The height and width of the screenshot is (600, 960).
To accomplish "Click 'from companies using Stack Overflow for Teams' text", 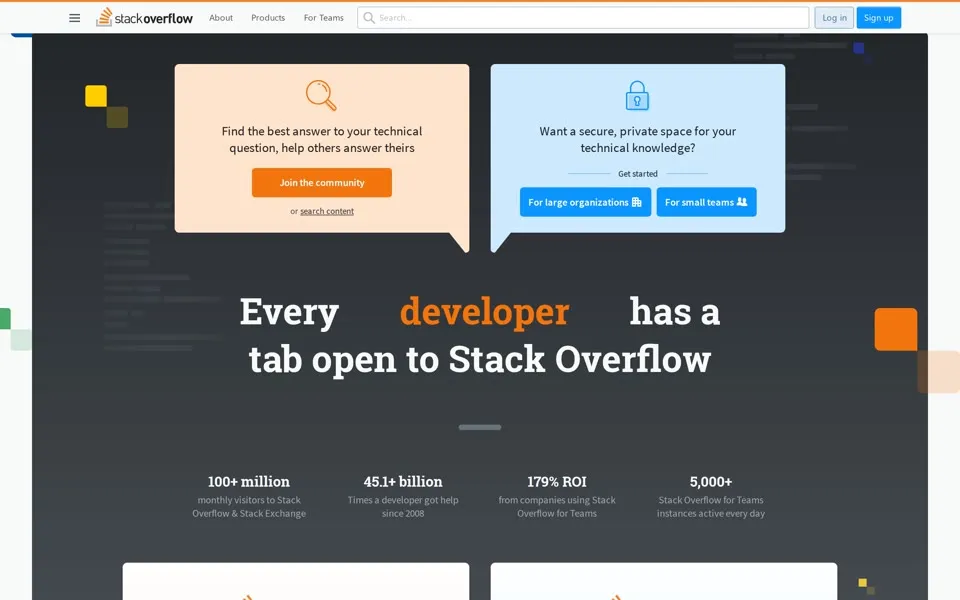I will (557, 507).
